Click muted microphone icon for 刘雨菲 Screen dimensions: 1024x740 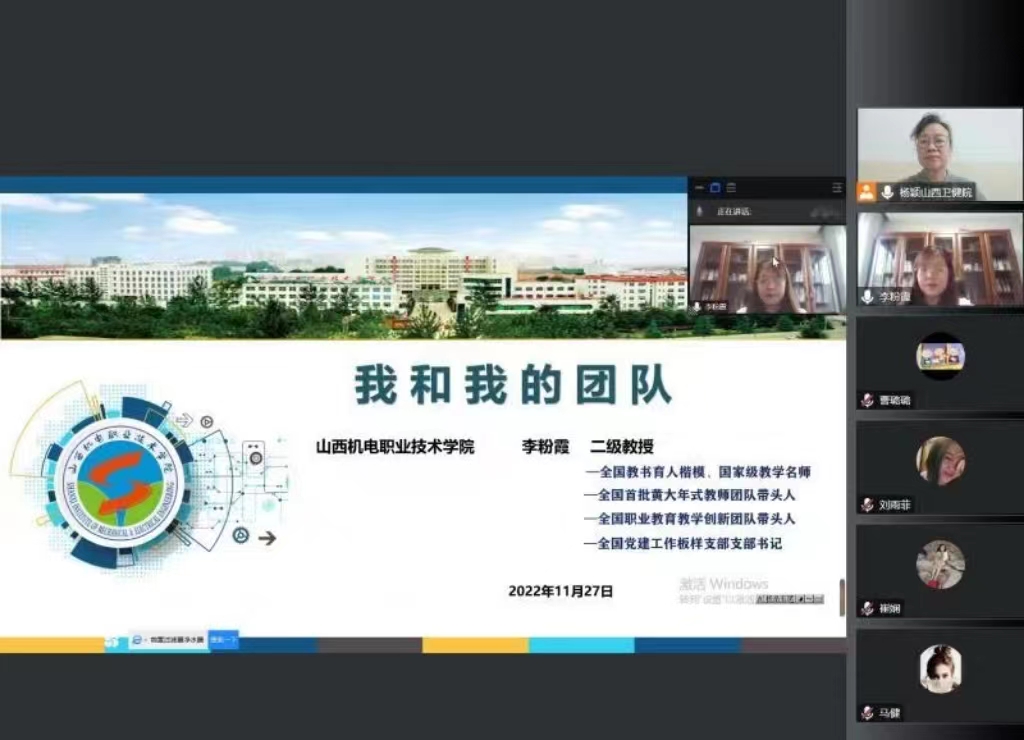867,505
